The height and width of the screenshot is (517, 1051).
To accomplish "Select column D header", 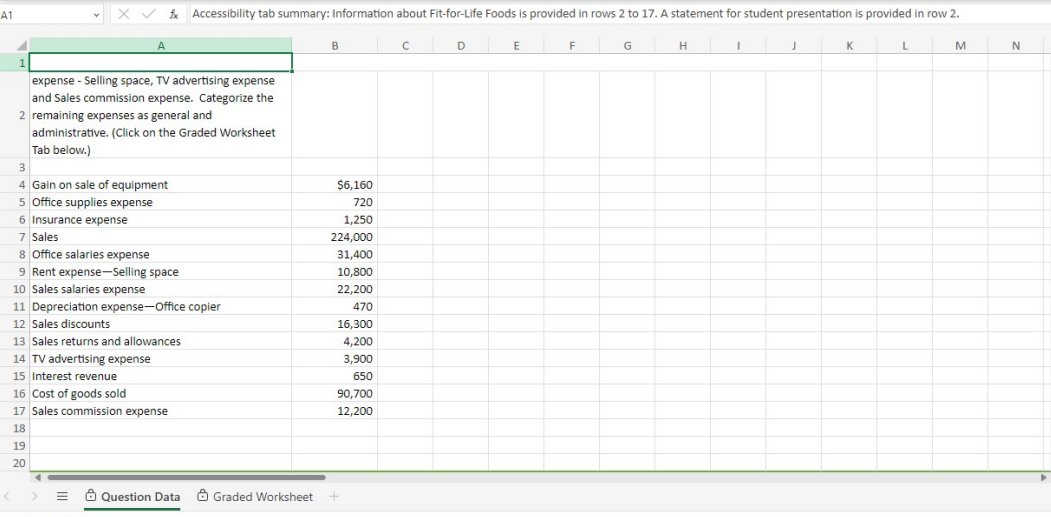I will (x=460, y=46).
